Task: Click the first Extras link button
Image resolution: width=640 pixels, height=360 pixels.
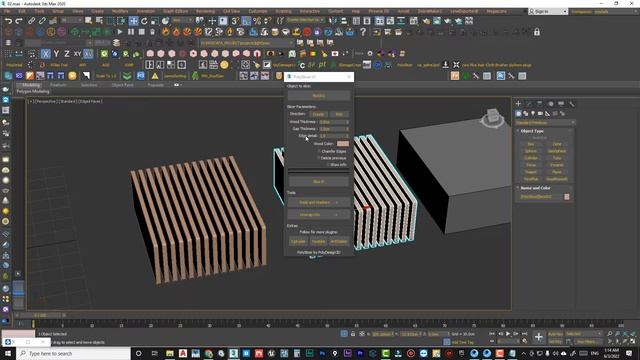Action: 298,242
